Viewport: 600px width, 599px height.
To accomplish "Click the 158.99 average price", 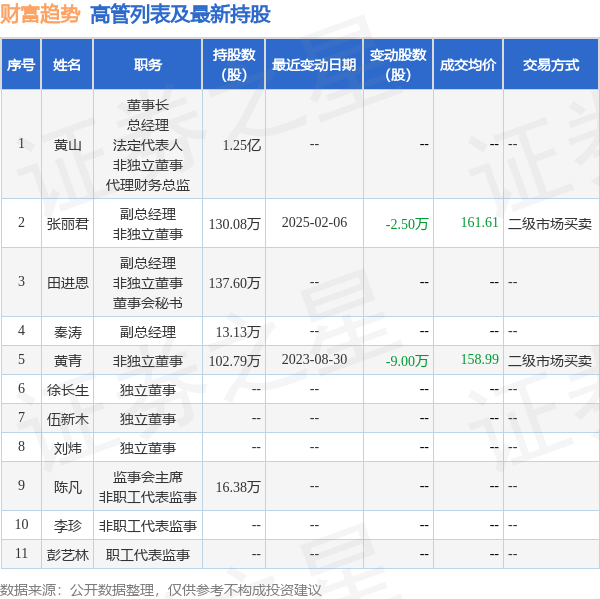I will [x=479, y=359].
